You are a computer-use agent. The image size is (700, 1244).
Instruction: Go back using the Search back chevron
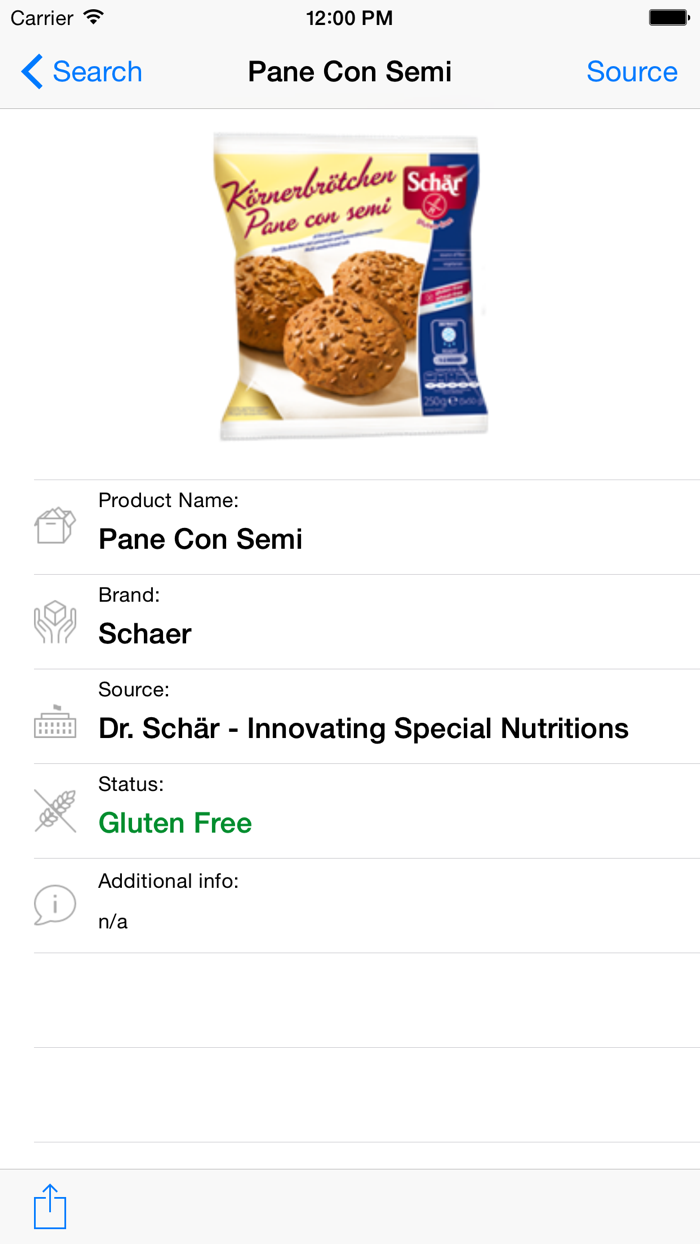coord(80,71)
